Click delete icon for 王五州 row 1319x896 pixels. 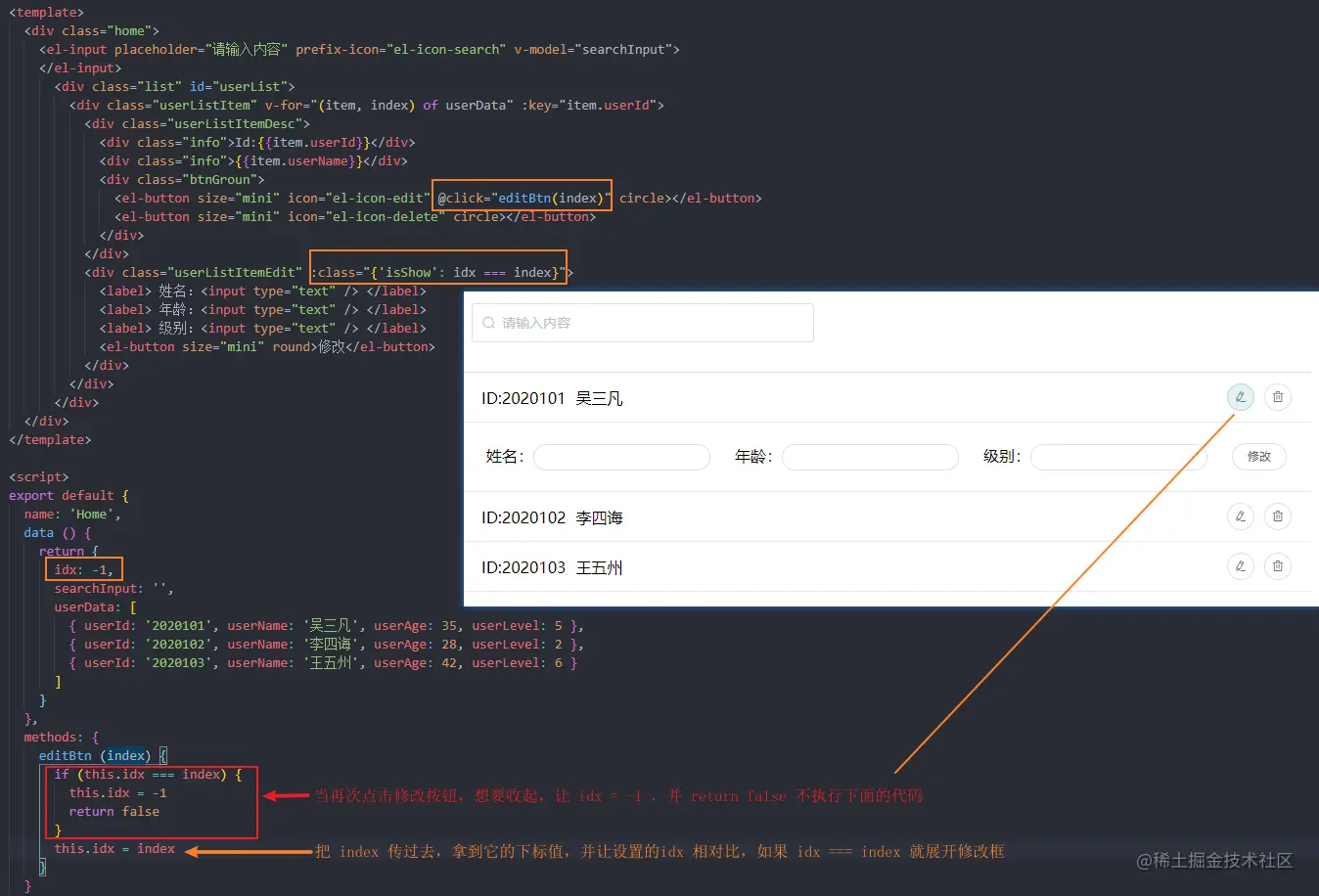click(x=1277, y=566)
